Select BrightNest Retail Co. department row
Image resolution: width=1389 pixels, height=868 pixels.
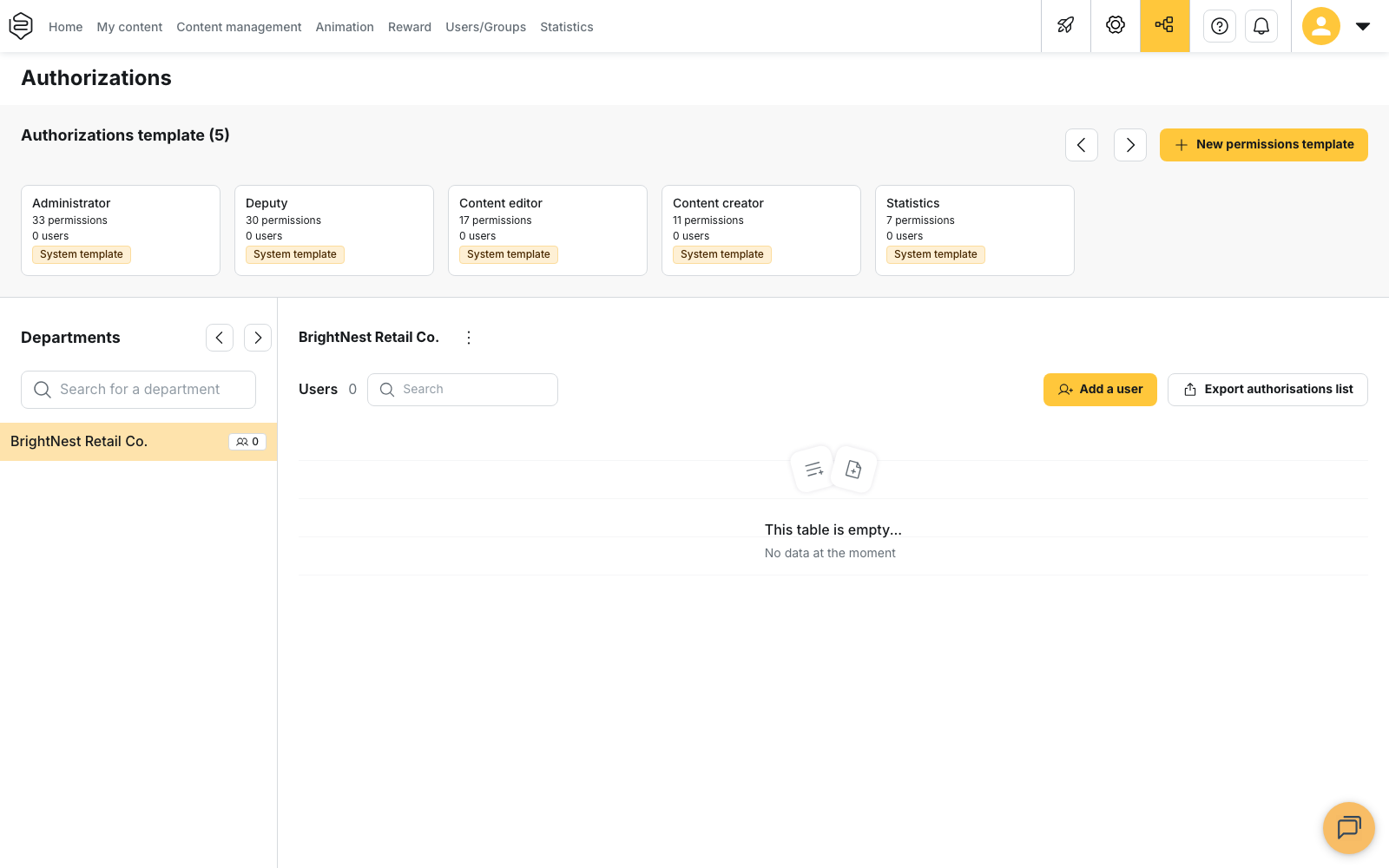tap(139, 442)
